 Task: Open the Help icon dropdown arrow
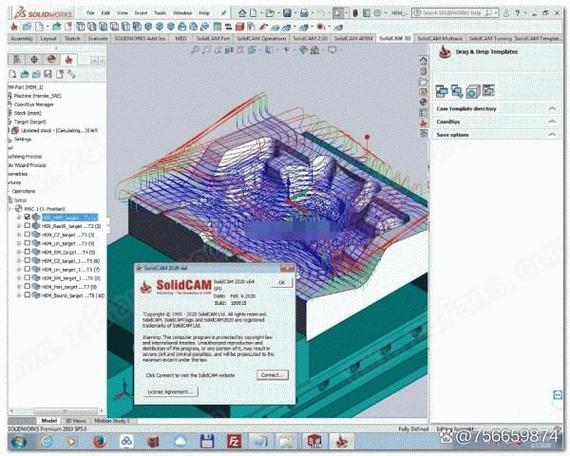click(525, 13)
